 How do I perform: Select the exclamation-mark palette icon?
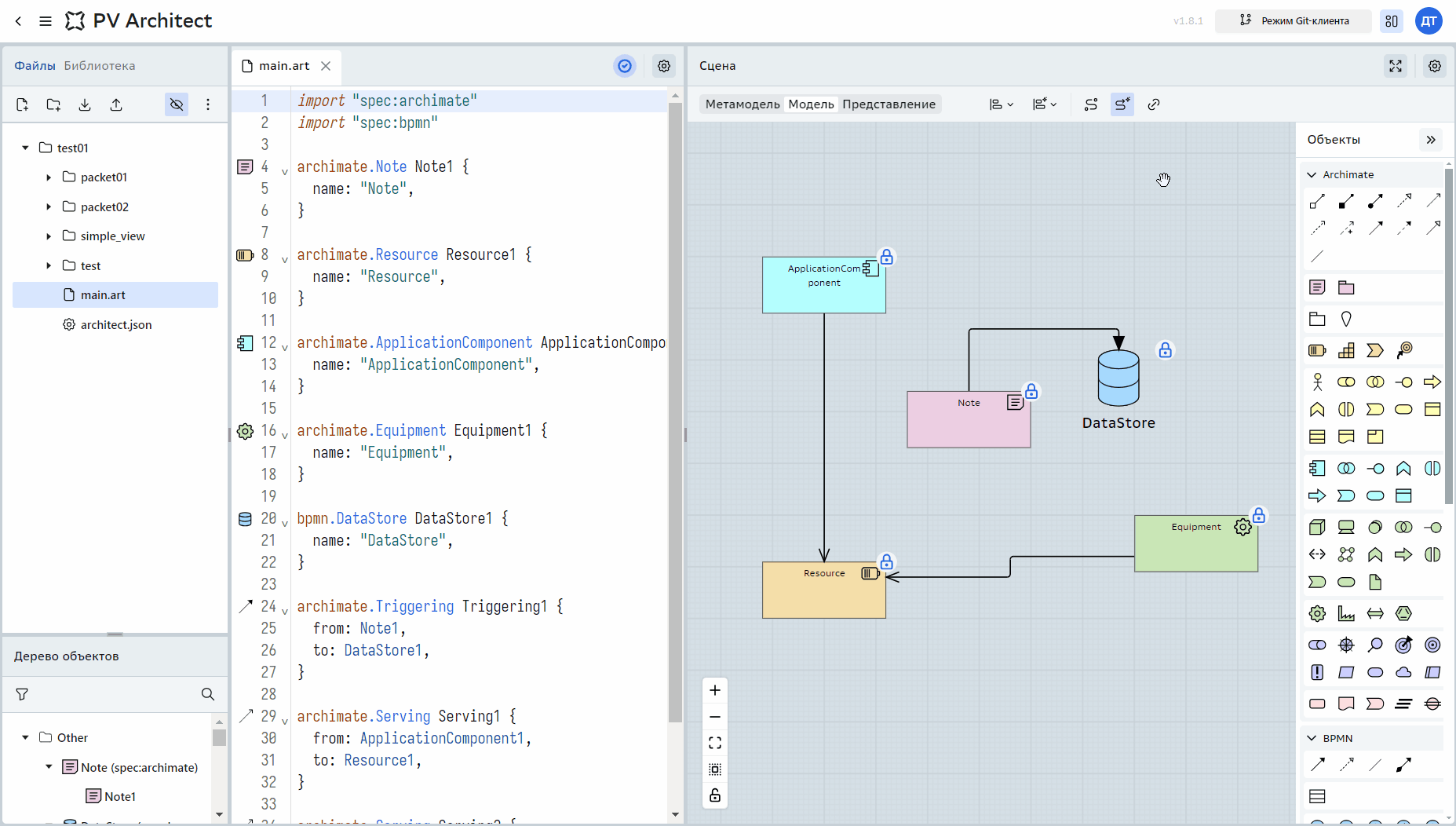1317,672
